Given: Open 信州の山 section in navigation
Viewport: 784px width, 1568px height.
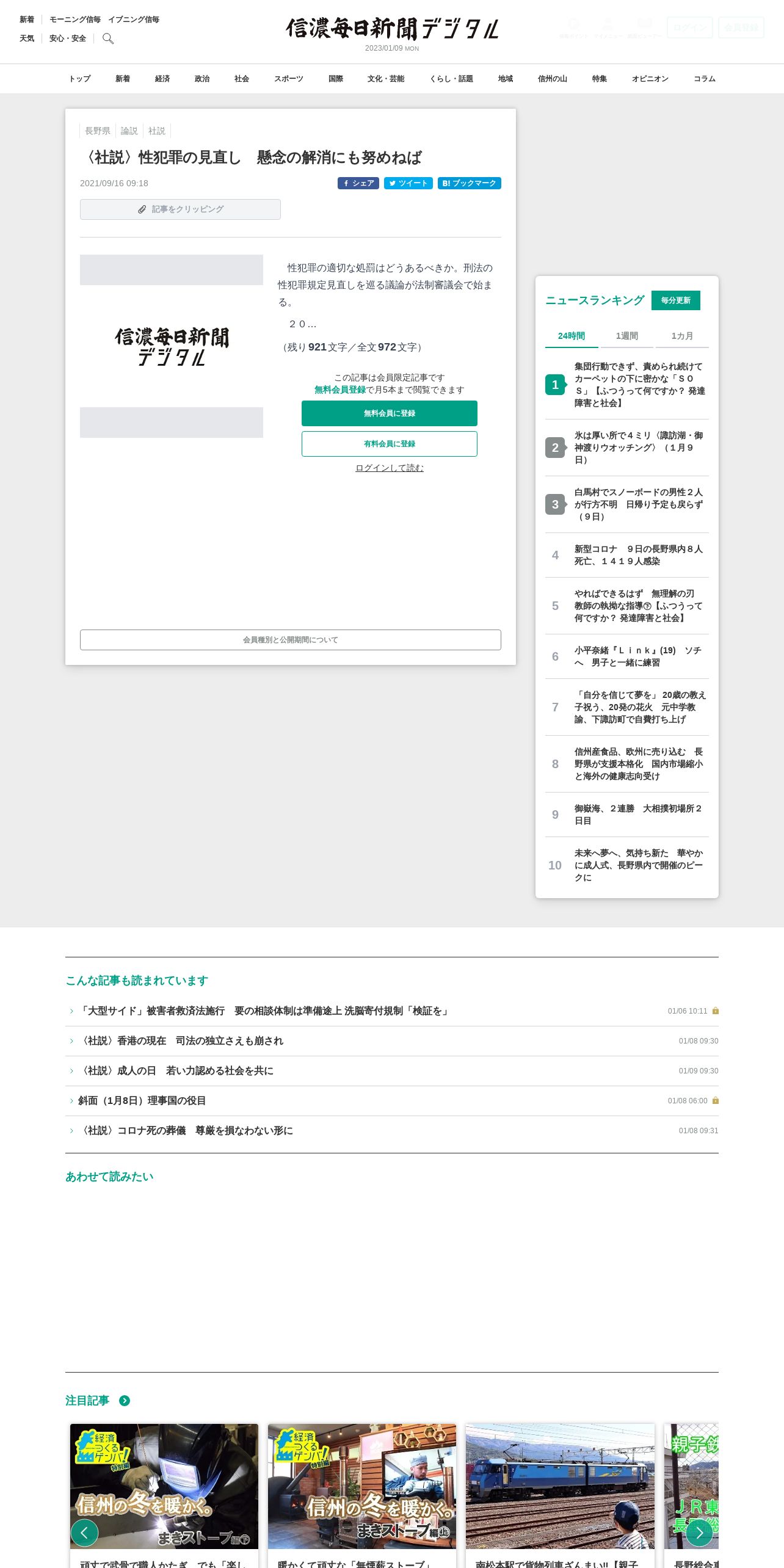Looking at the screenshot, I should click(x=553, y=79).
